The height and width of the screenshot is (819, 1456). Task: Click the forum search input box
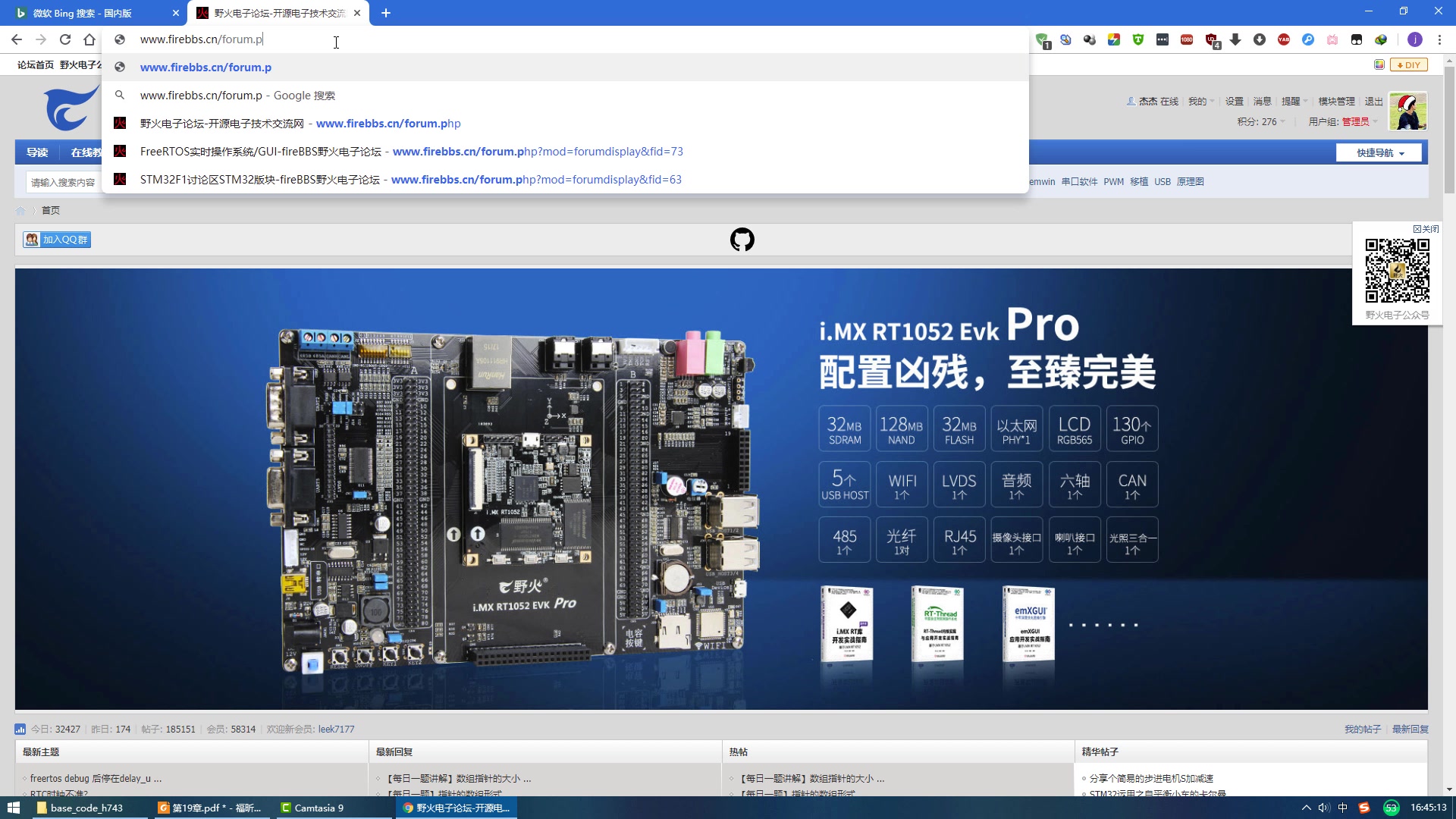point(64,183)
